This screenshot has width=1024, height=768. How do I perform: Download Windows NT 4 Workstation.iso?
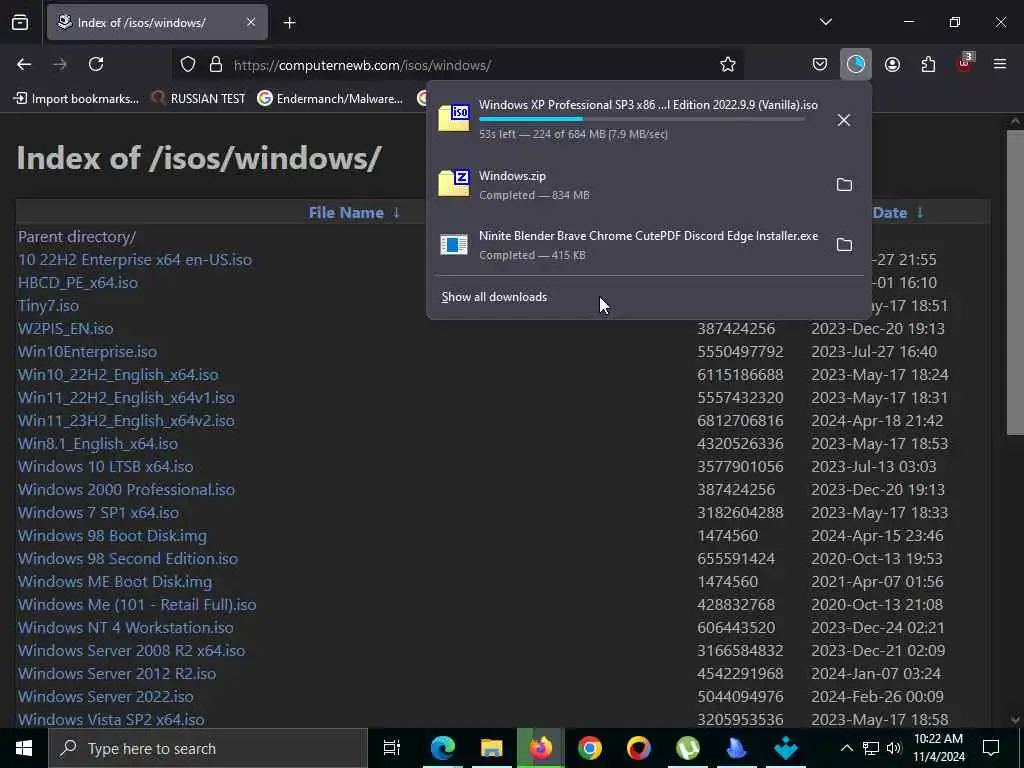[125, 628]
